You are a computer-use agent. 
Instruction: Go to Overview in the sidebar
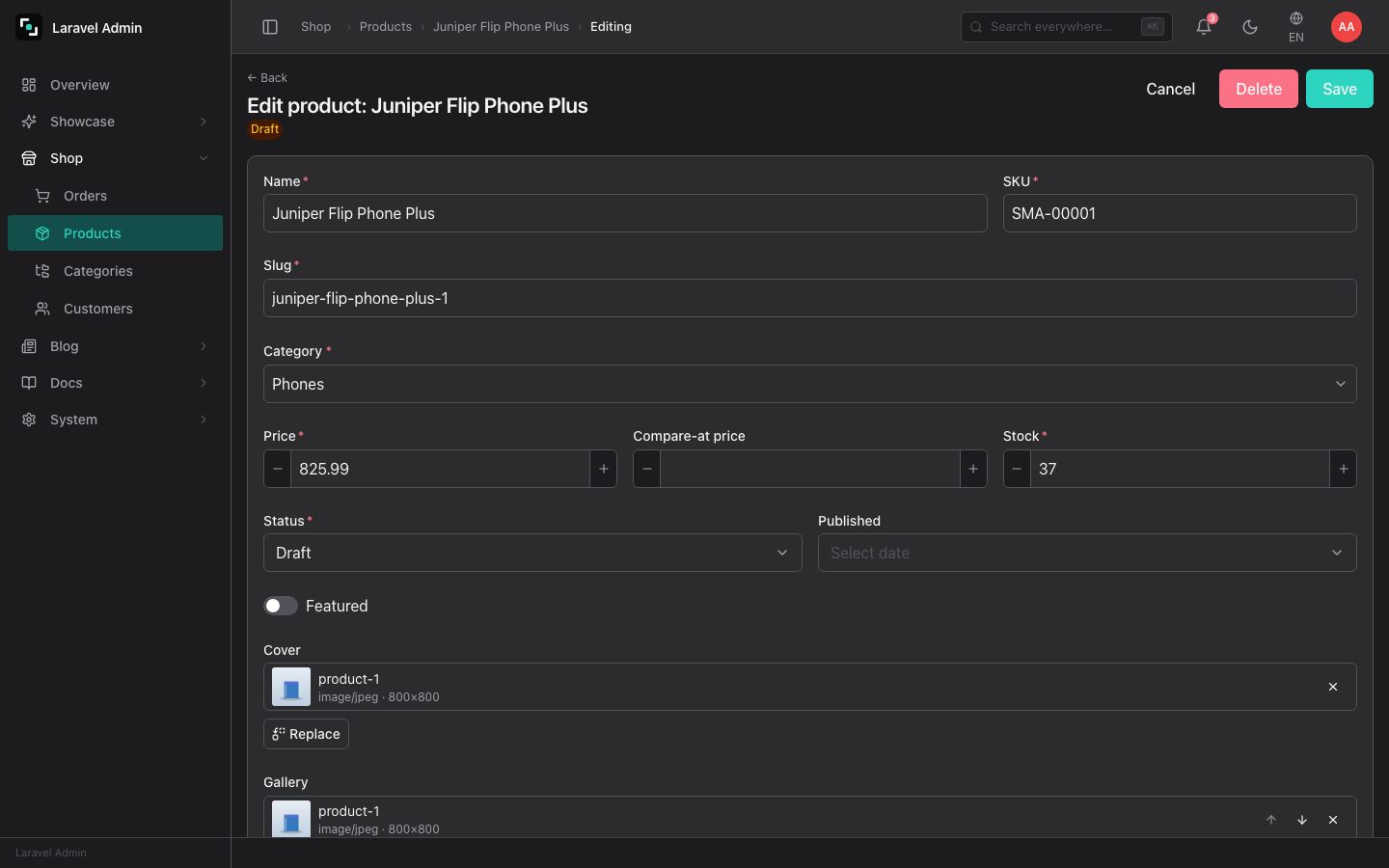(x=116, y=85)
